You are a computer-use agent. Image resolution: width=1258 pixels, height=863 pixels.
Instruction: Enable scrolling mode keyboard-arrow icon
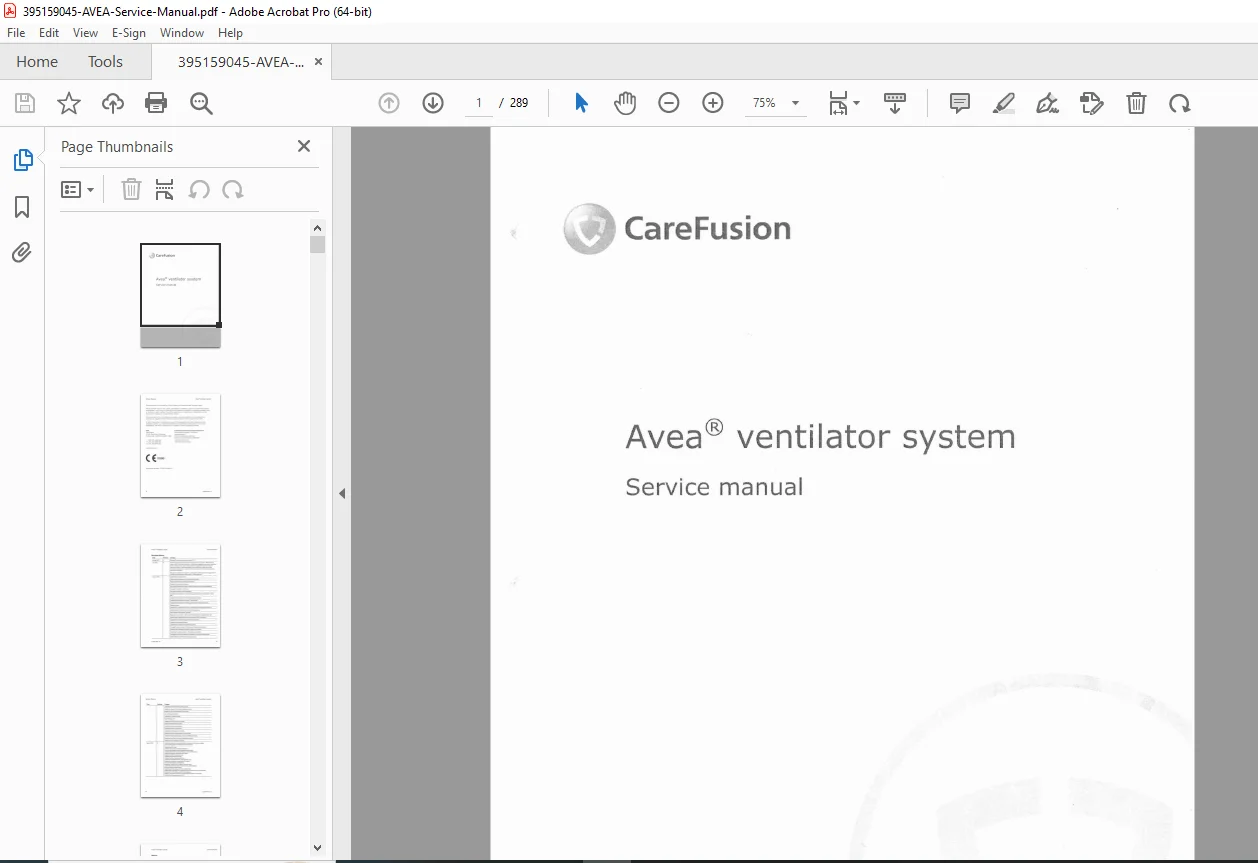pyautogui.click(x=895, y=103)
